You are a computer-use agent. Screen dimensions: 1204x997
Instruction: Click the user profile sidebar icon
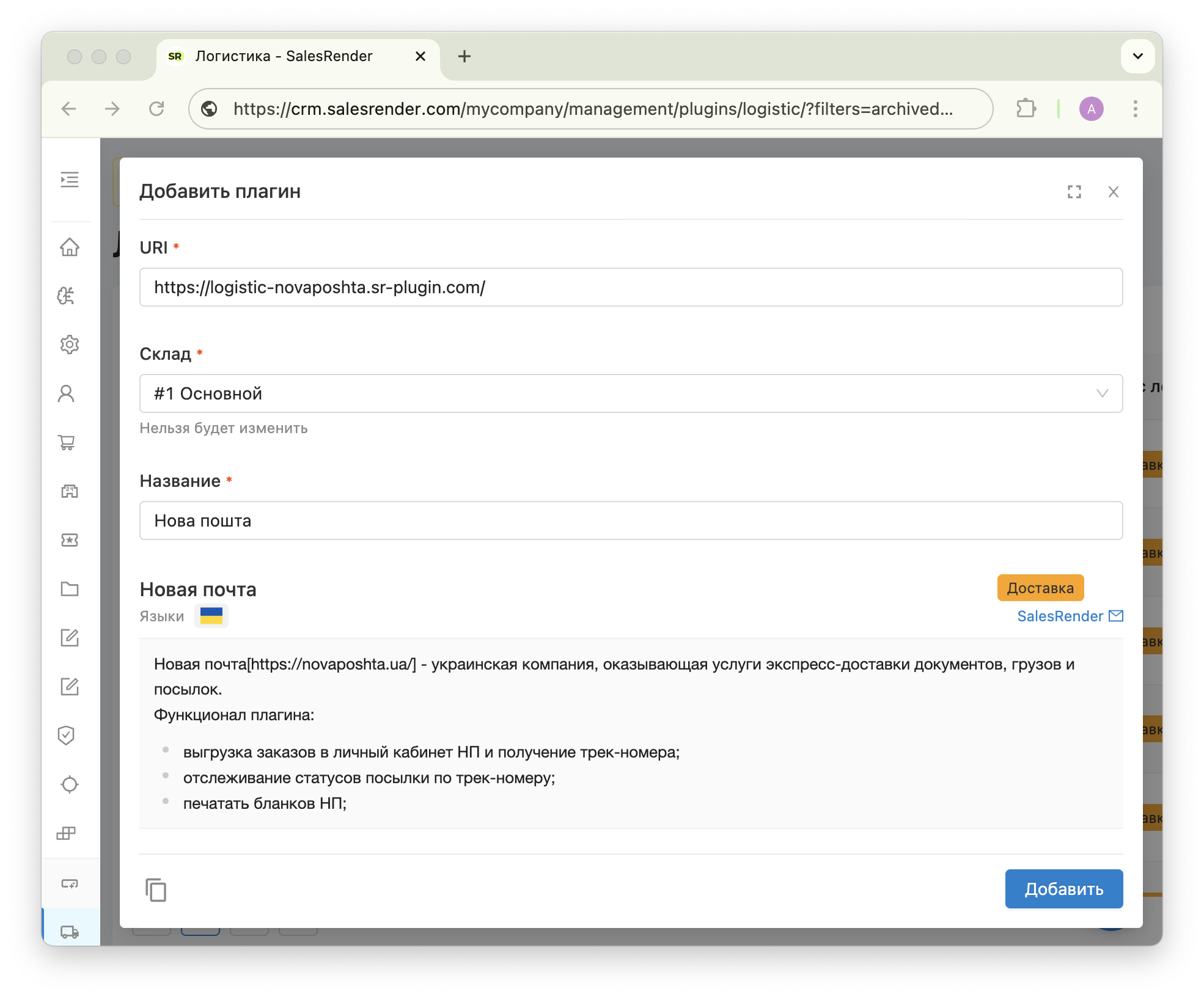tap(66, 393)
